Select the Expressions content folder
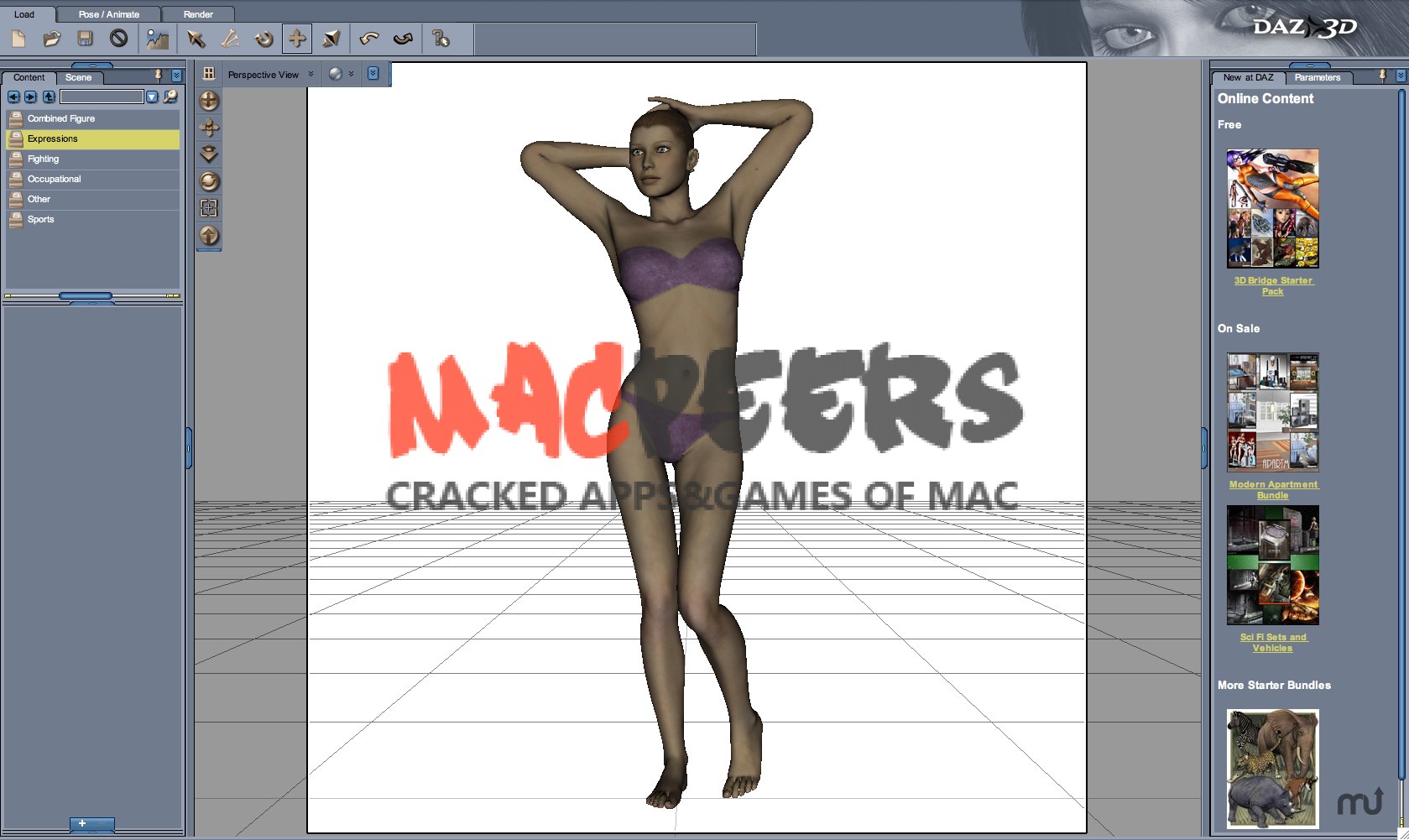This screenshot has width=1409, height=840. point(53,138)
